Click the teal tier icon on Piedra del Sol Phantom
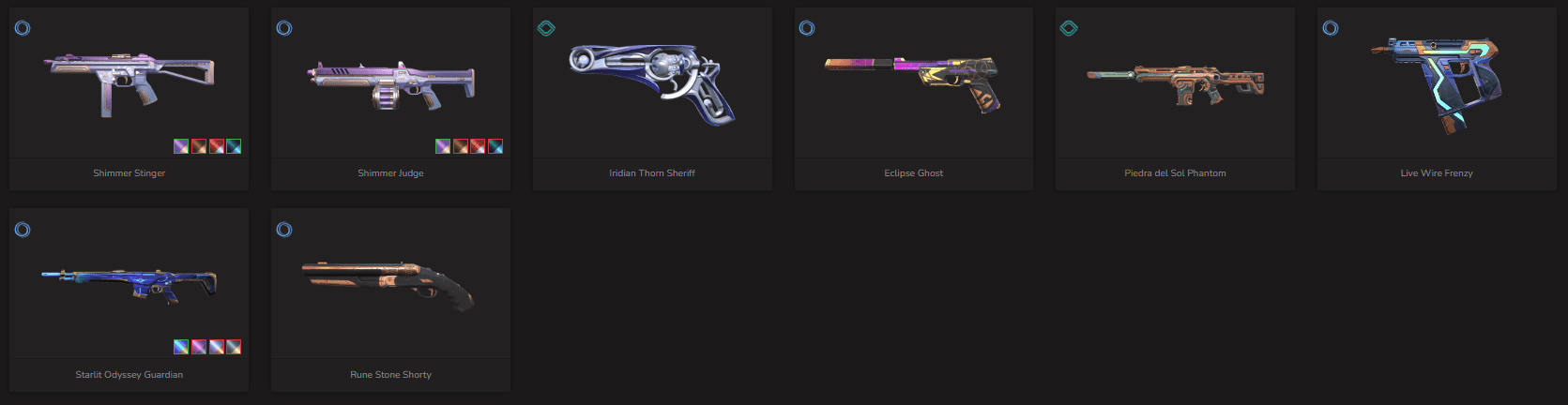The image size is (1568, 405). (x=1069, y=28)
